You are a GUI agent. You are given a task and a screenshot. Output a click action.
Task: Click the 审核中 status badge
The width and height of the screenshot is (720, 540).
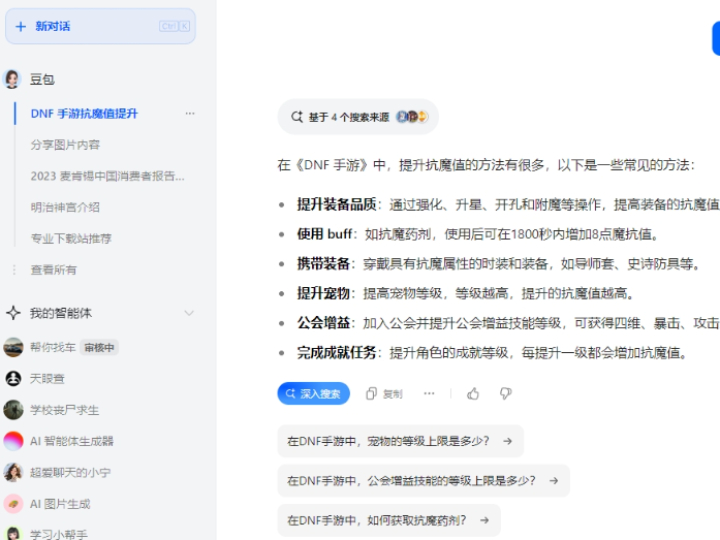tap(99, 348)
